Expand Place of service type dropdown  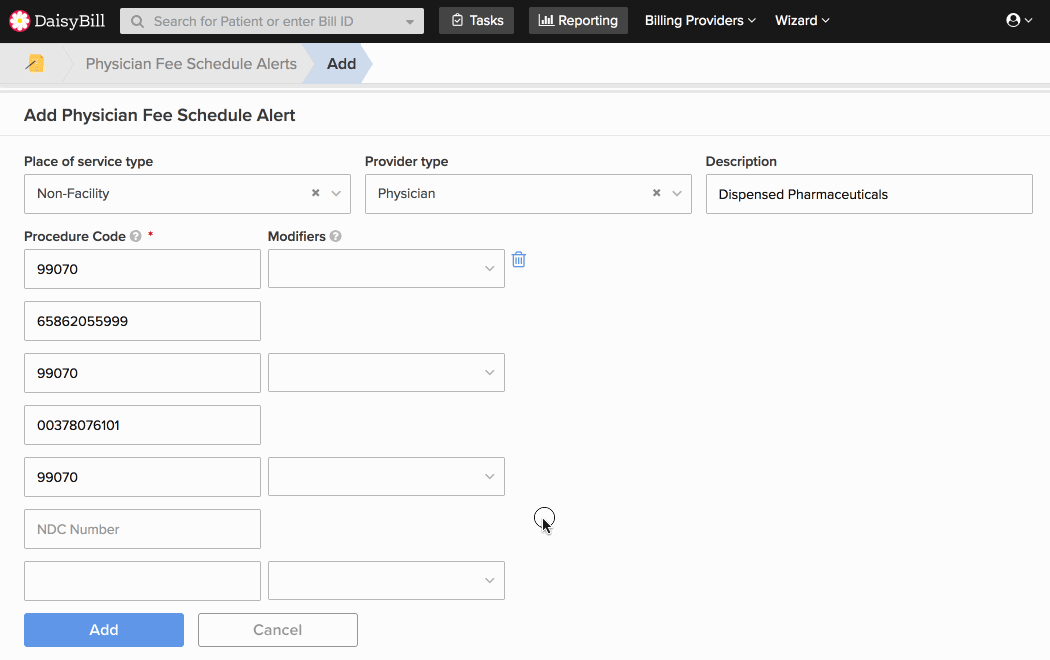(336, 194)
